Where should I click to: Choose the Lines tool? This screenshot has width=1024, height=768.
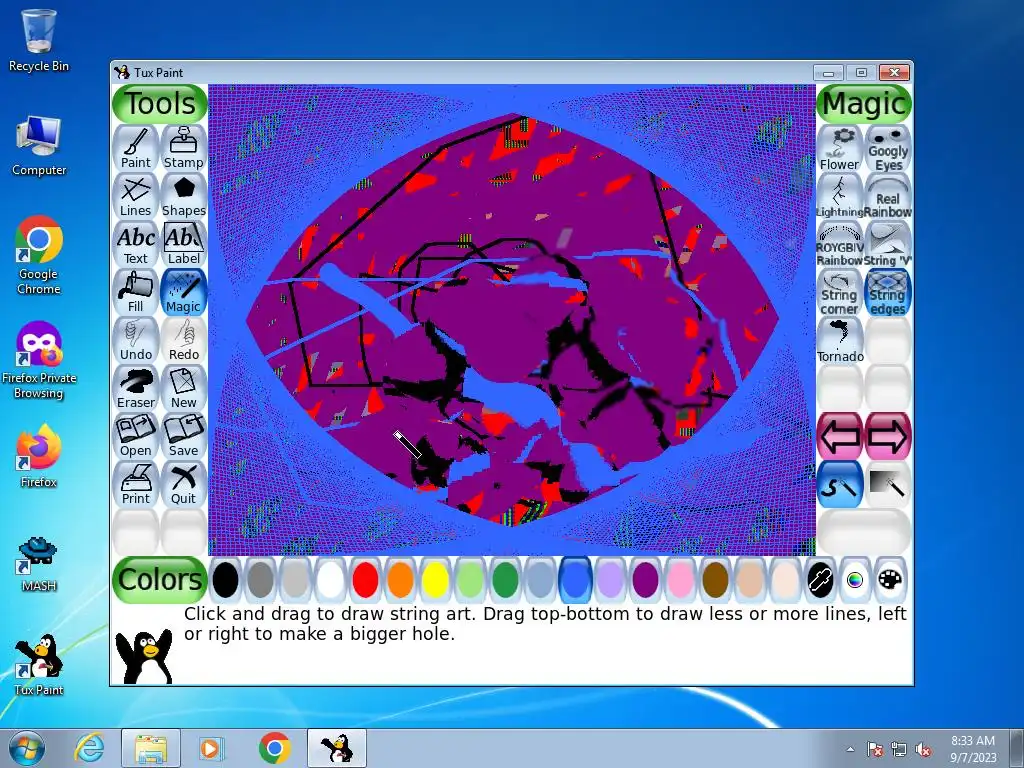(136, 196)
